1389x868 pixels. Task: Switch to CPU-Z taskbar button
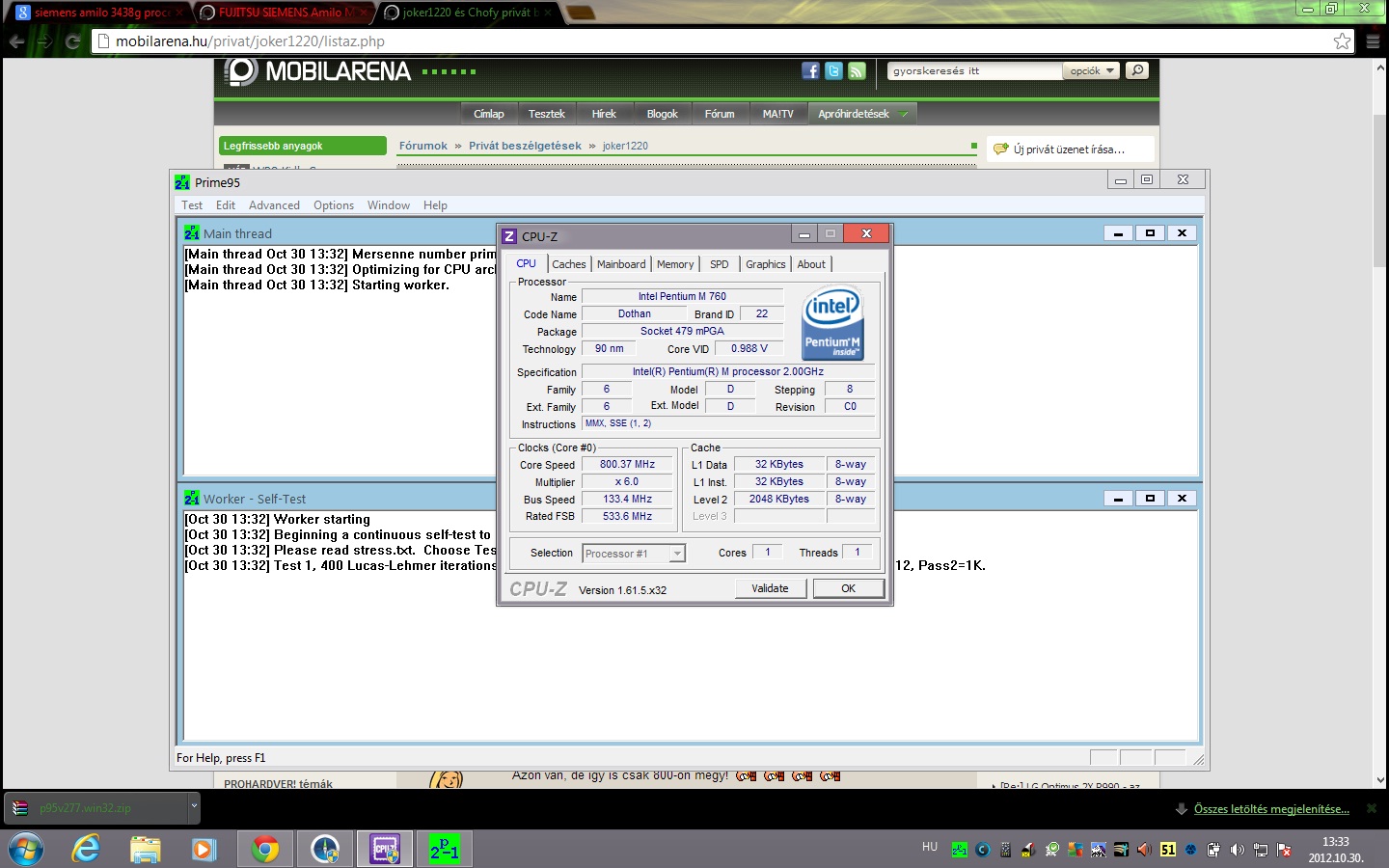[385, 850]
